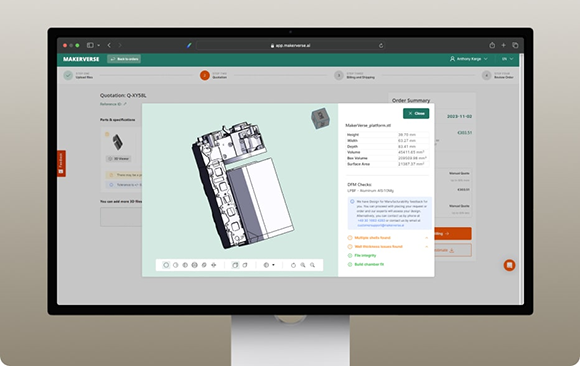Click the Quotation: Q-XY58L heading

click(123, 95)
